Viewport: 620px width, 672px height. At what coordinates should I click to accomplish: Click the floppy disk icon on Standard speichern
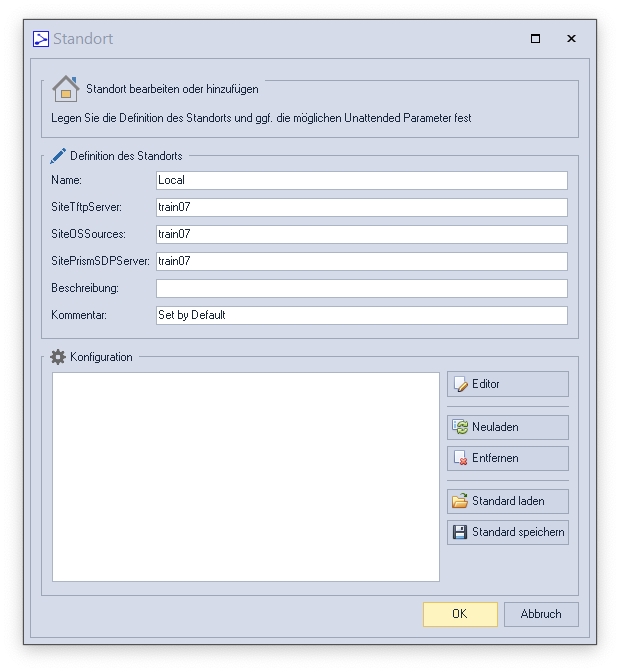pyautogui.click(x=460, y=532)
